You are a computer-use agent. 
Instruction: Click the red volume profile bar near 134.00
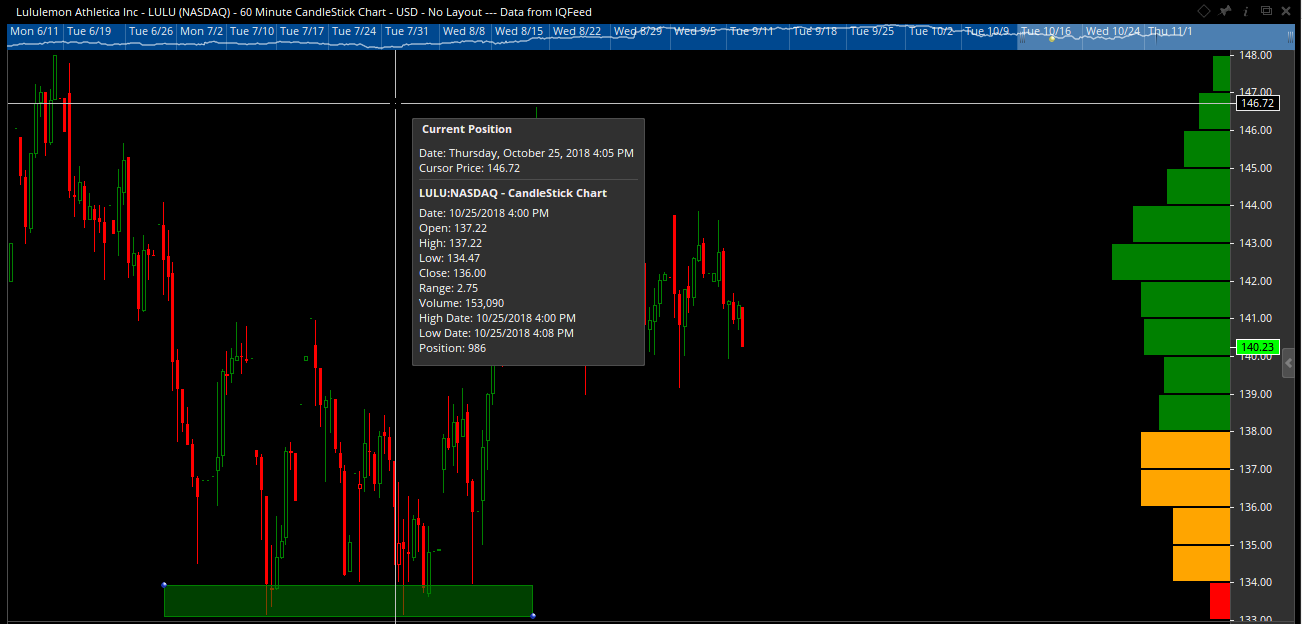(1219, 601)
